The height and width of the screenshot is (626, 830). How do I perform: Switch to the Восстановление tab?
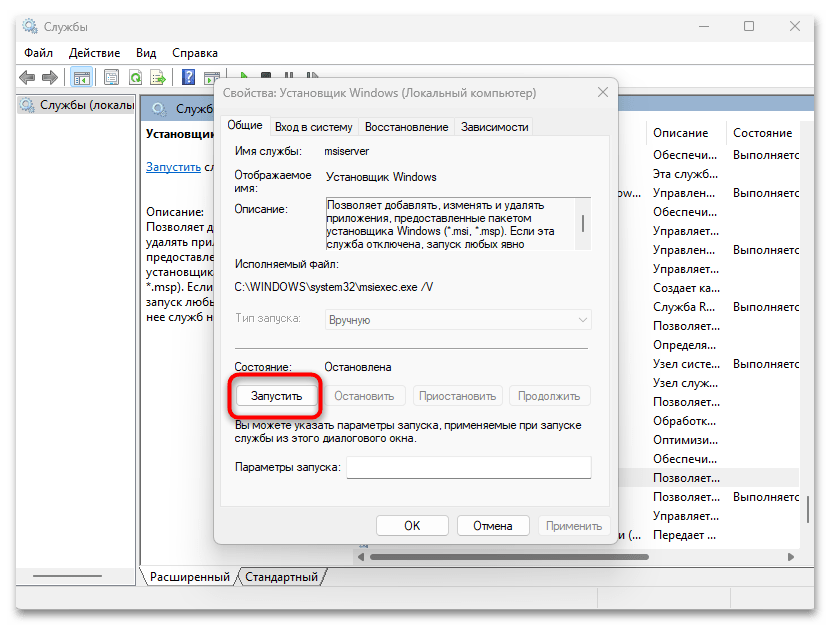point(407,127)
